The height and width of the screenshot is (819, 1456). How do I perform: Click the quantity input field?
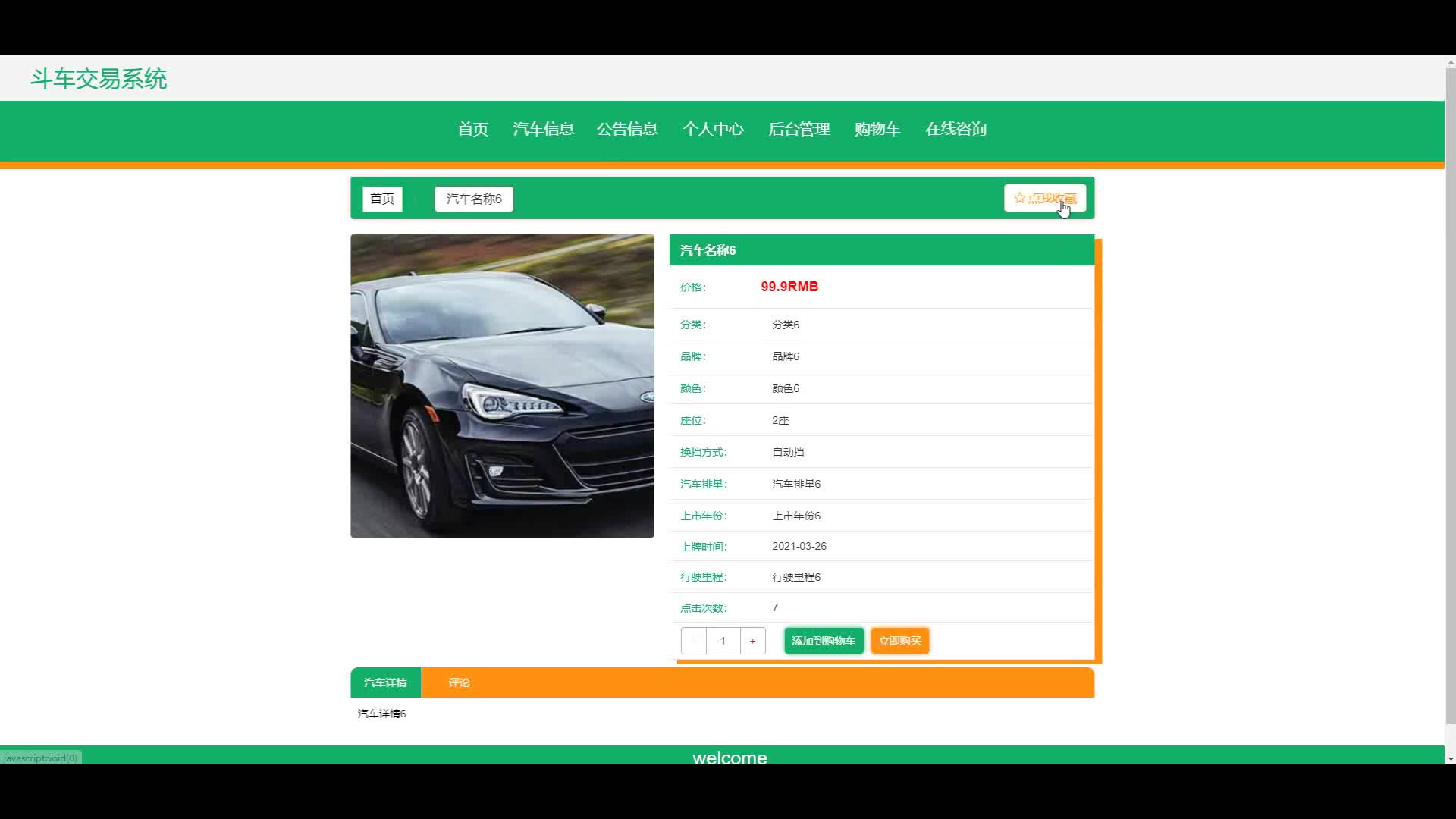723,641
